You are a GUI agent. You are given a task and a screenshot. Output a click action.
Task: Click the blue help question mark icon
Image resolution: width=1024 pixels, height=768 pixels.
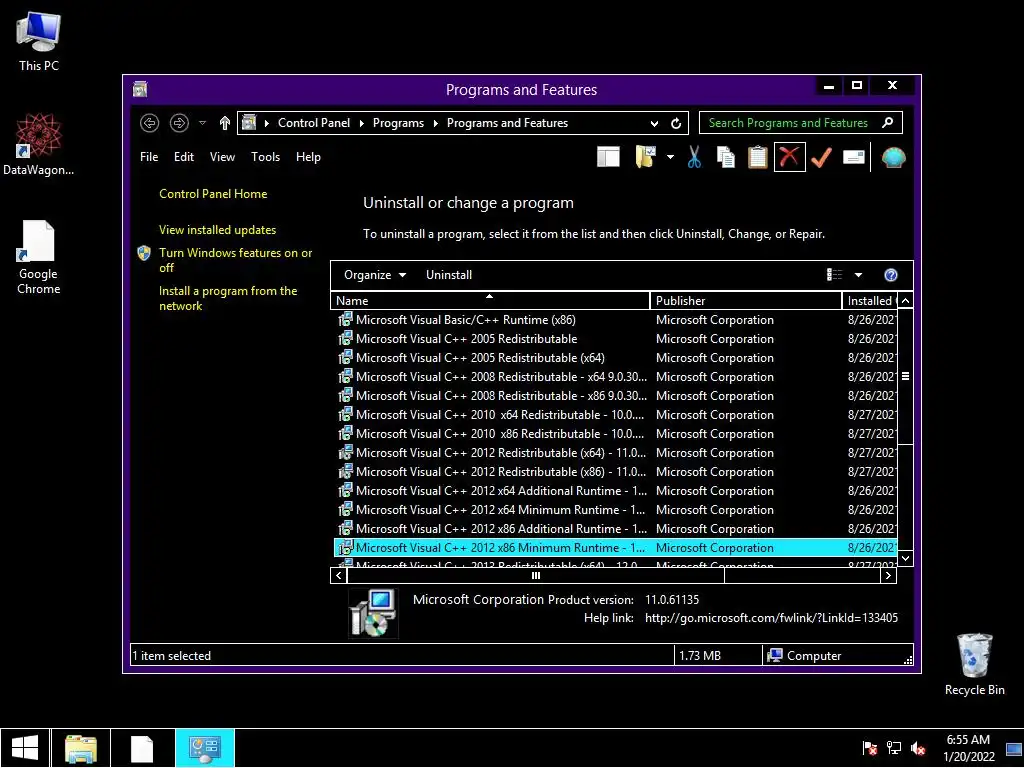pos(890,275)
